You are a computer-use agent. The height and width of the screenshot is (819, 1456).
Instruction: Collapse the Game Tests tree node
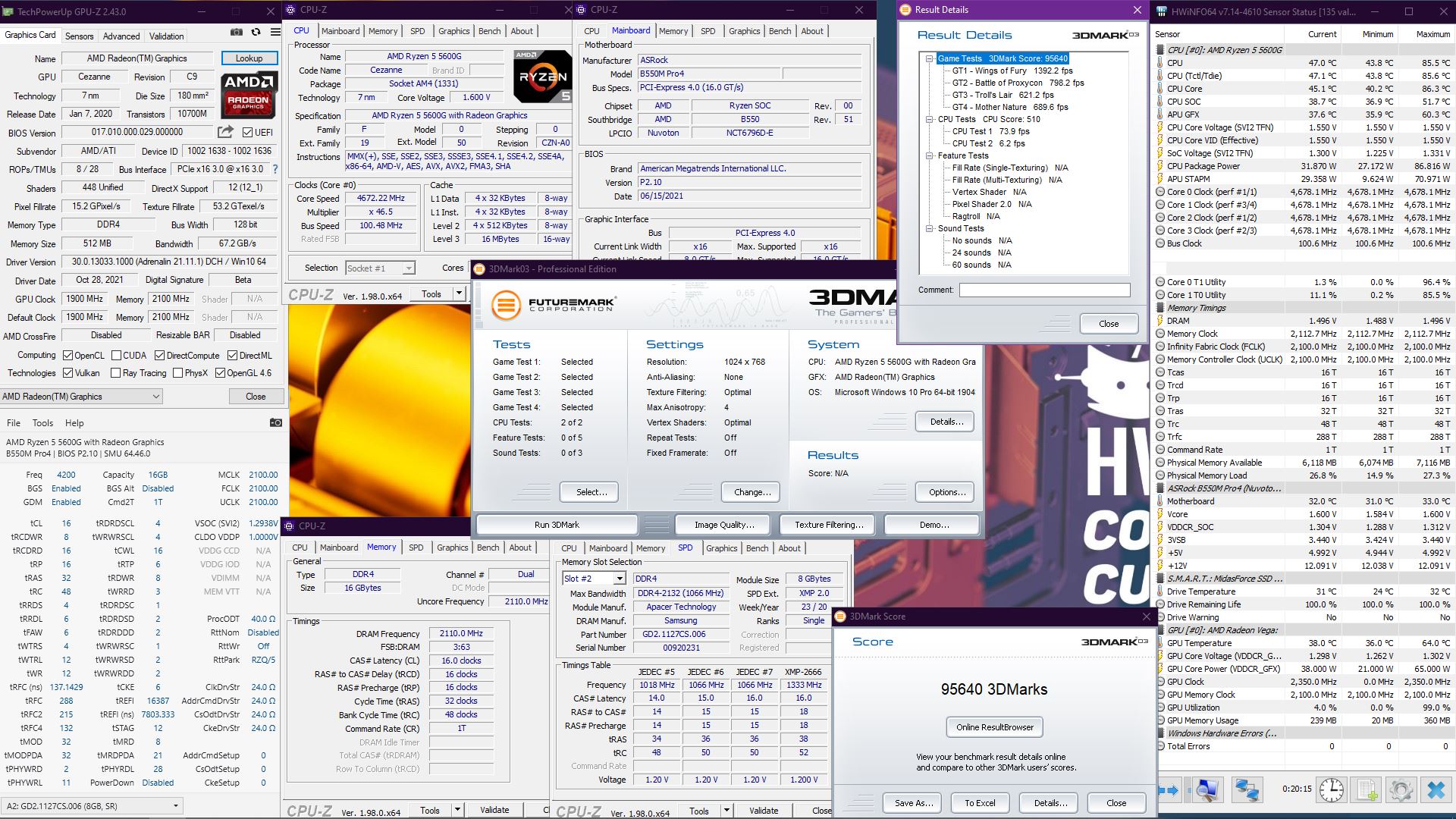(930, 58)
